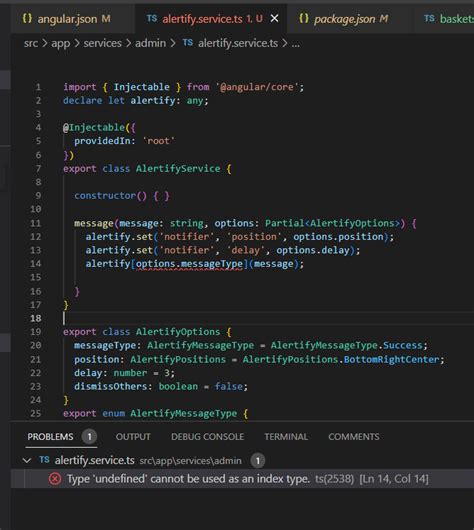Click 'AlertifyOptions' class name on line 19
The width and height of the screenshot is (474, 530).
pyautogui.click(x=178, y=332)
